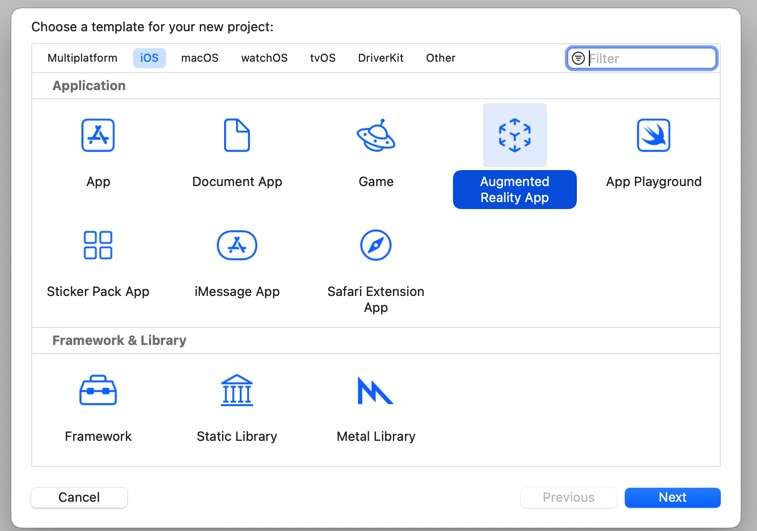Choose the App Playground swift icon

point(653,135)
